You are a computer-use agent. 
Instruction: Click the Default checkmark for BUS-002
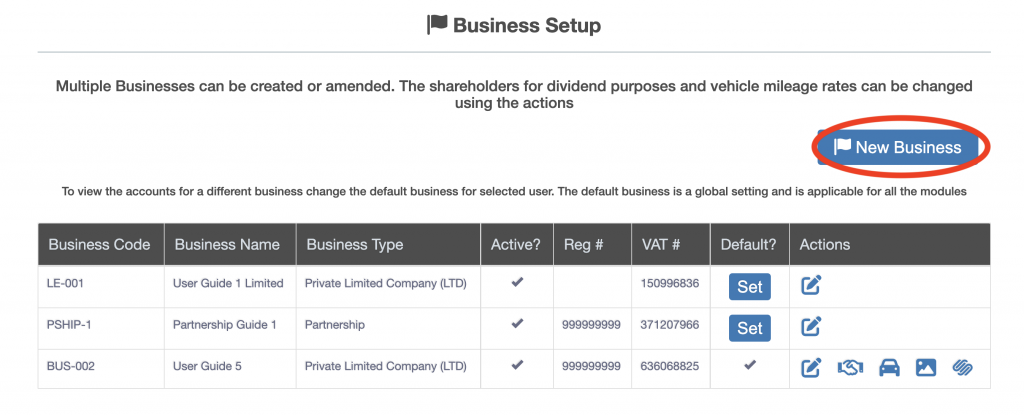pyautogui.click(x=749, y=365)
